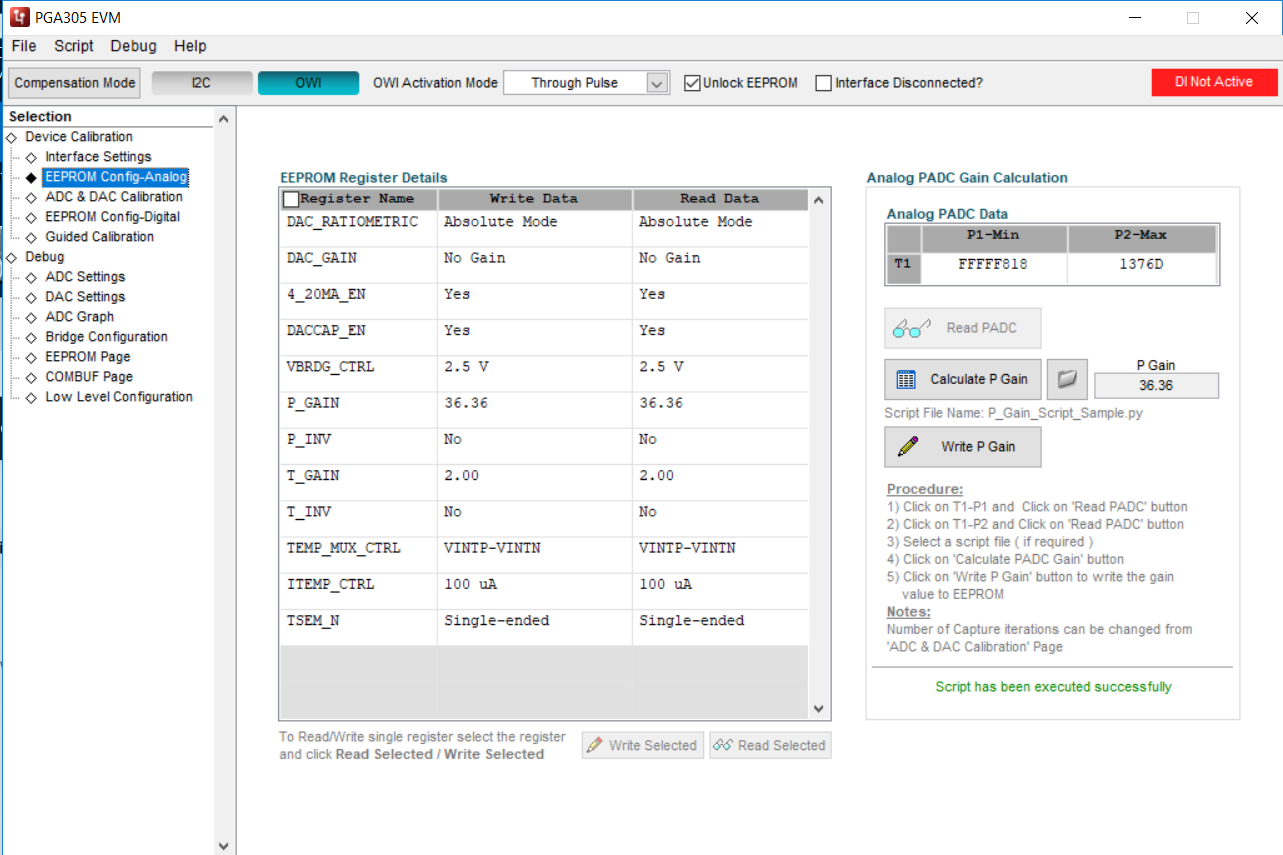Show the ADC Graph page
The height and width of the screenshot is (855, 1283).
pyautogui.click(x=80, y=317)
